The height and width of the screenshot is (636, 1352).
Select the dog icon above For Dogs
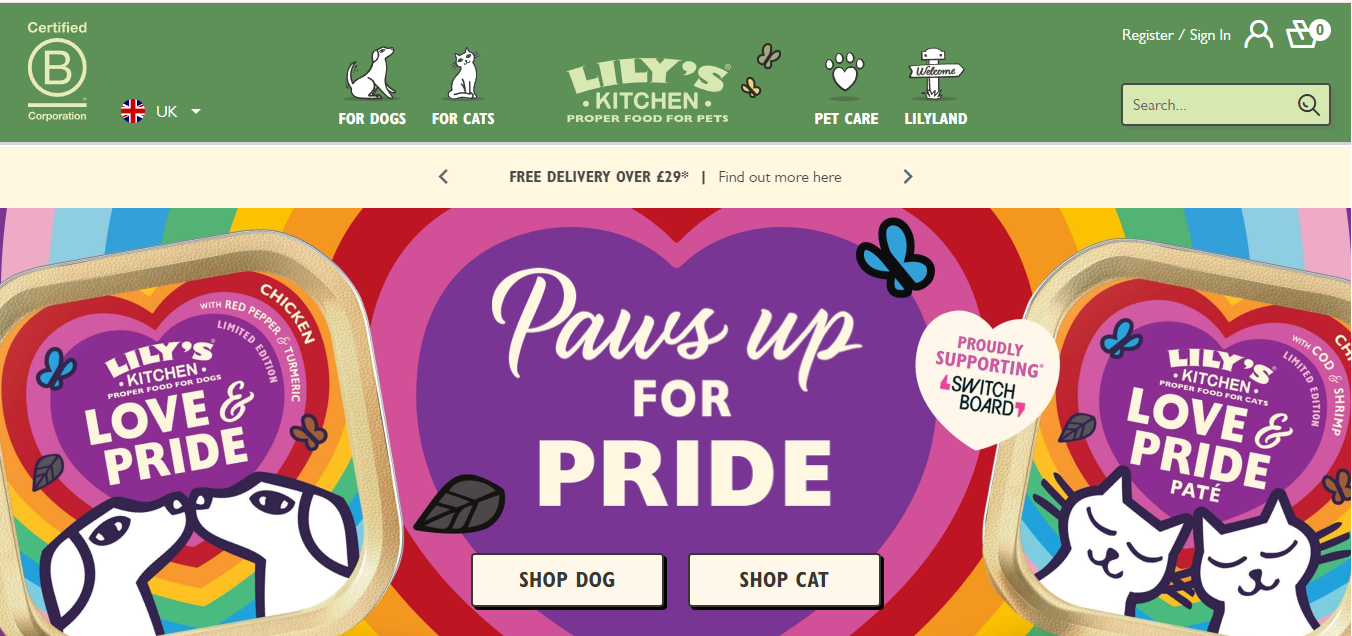click(x=371, y=73)
